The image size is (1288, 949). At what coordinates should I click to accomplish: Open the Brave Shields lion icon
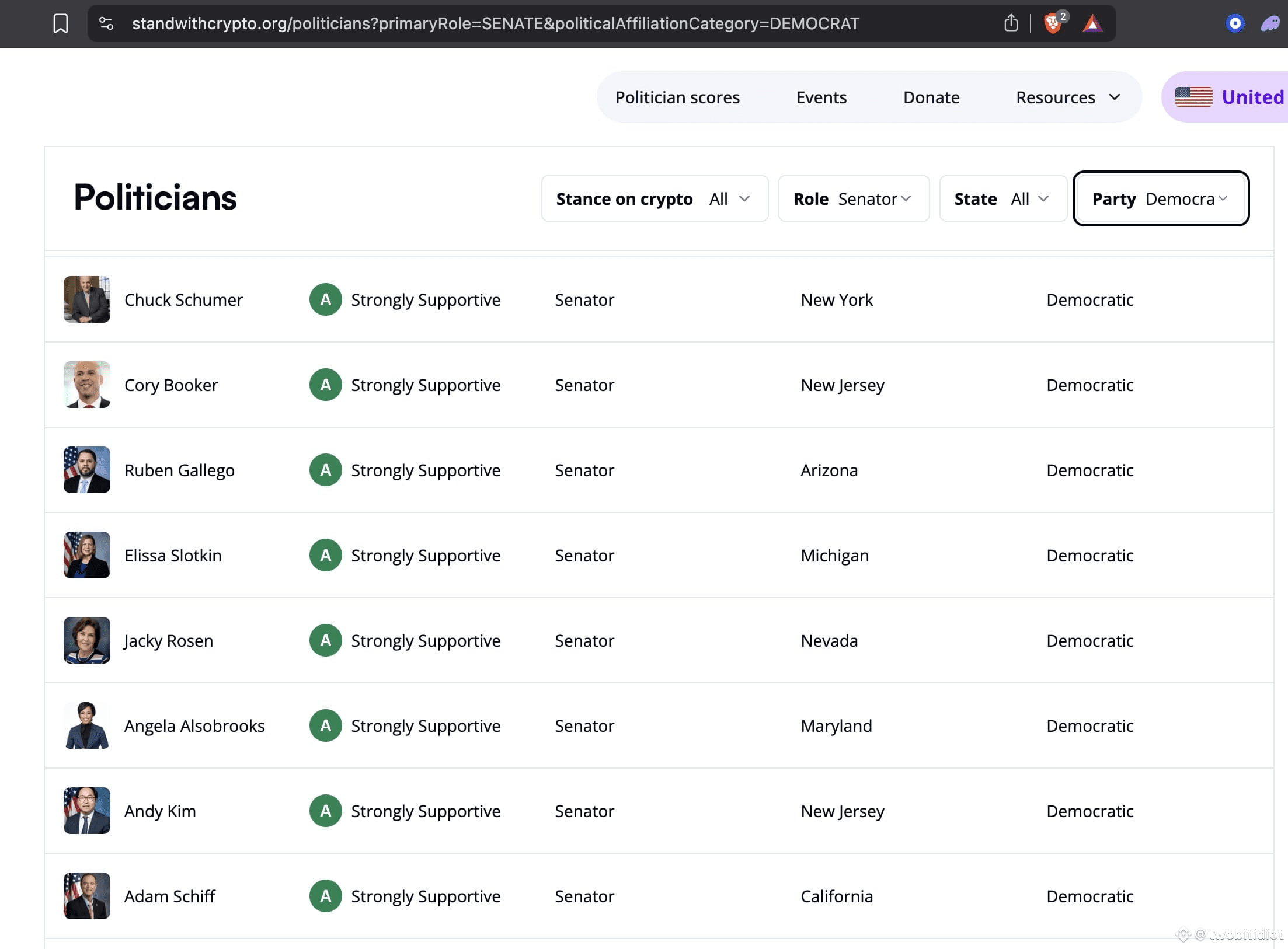1053,23
